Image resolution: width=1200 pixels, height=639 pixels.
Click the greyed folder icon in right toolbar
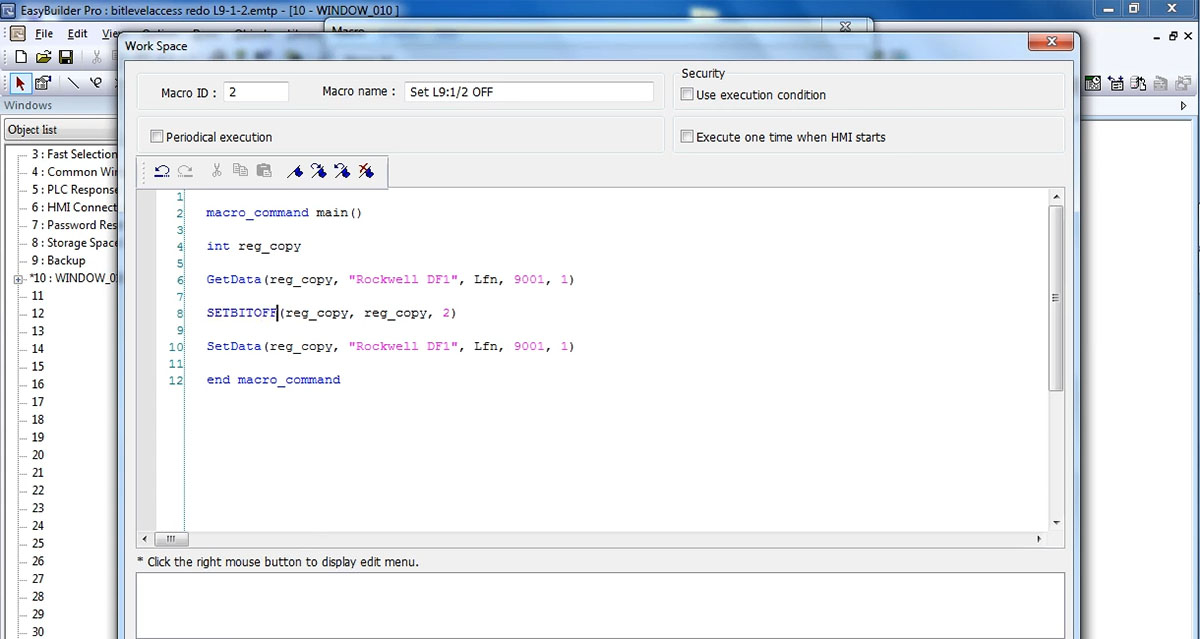pos(1160,83)
